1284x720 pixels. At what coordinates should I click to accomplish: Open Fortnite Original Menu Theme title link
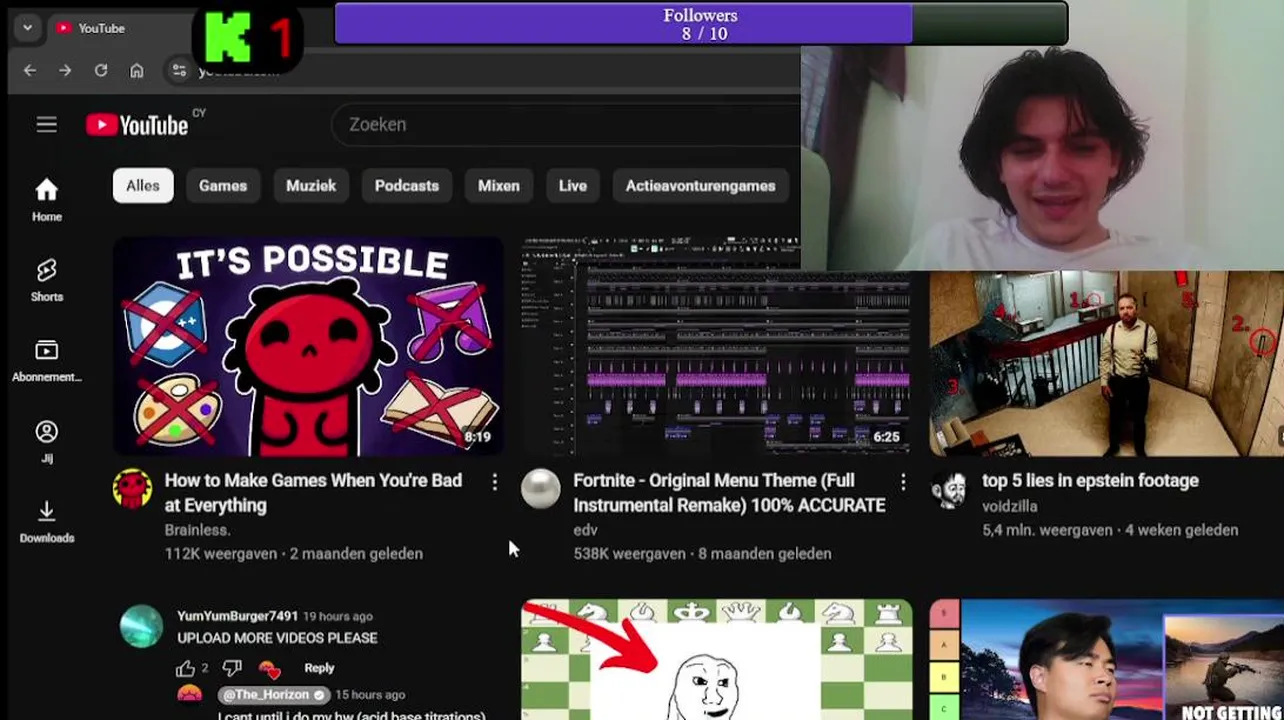pos(729,493)
